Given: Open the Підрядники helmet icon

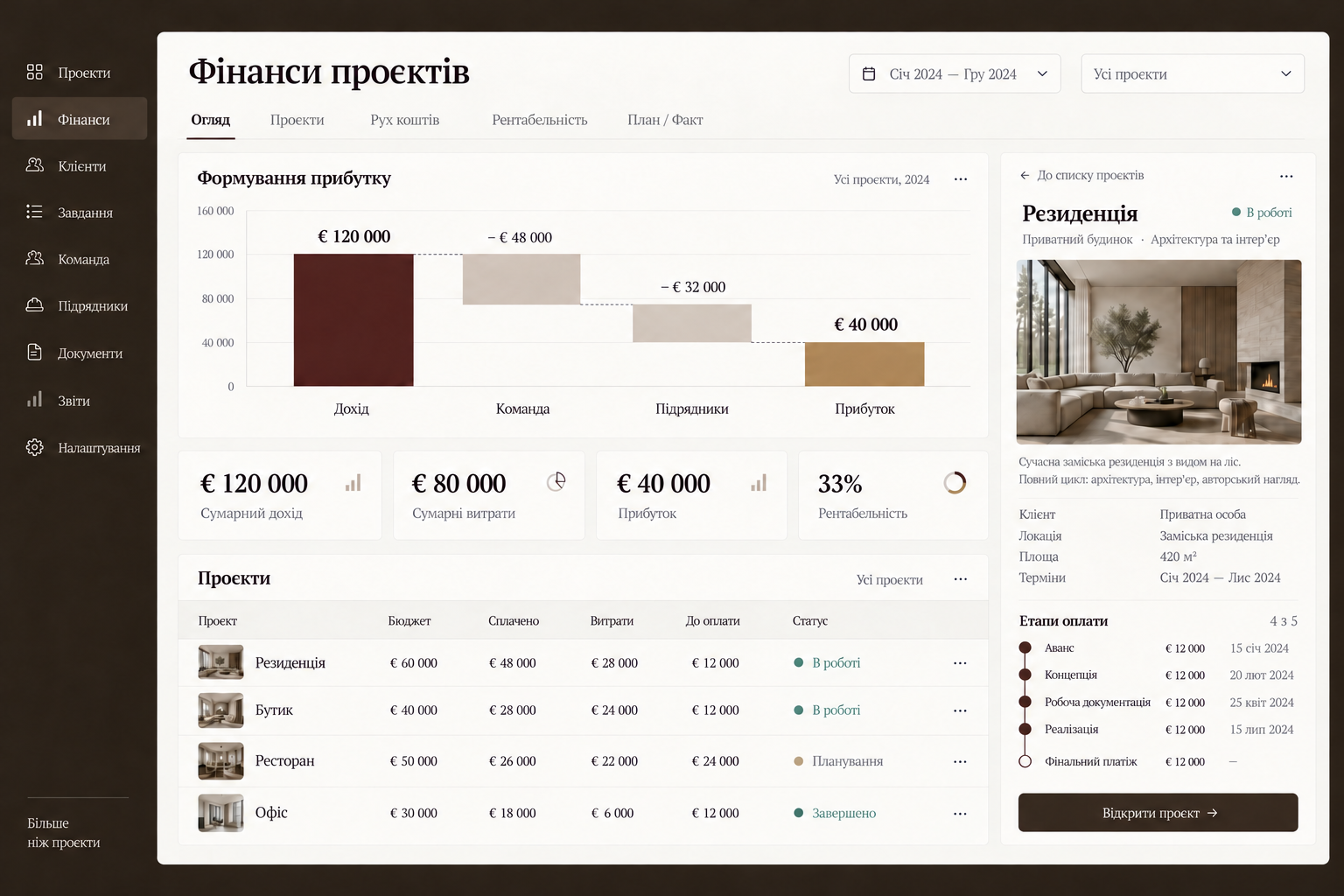Looking at the screenshot, I should point(35,305).
